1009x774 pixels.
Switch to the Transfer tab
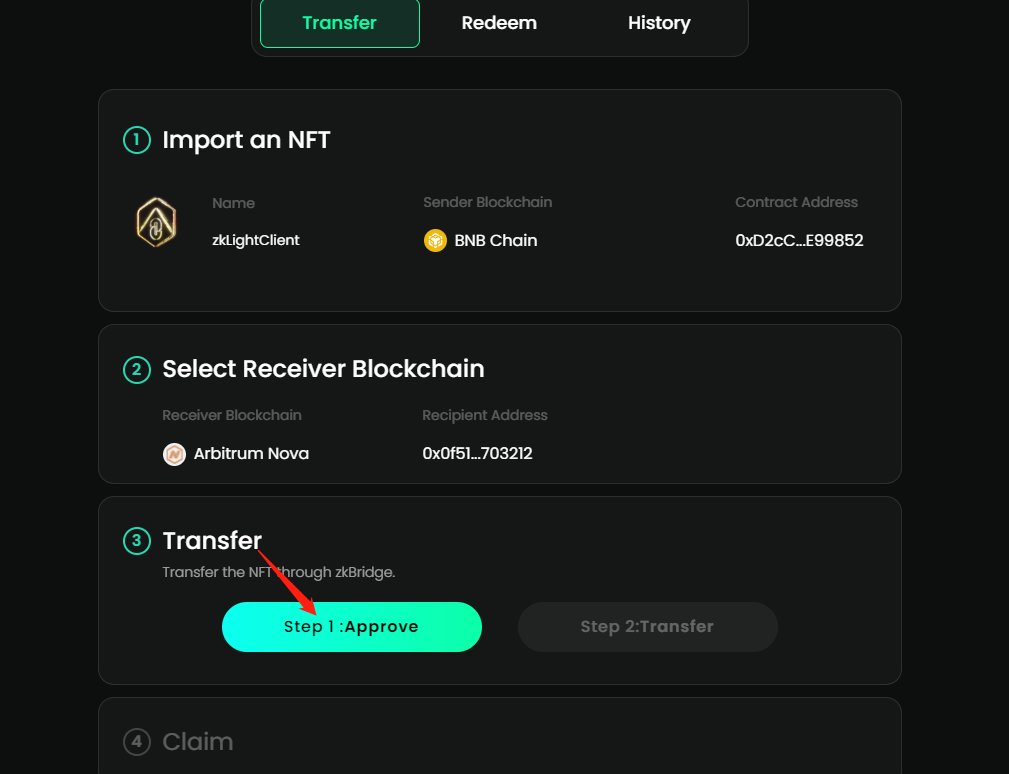coord(339,23)
